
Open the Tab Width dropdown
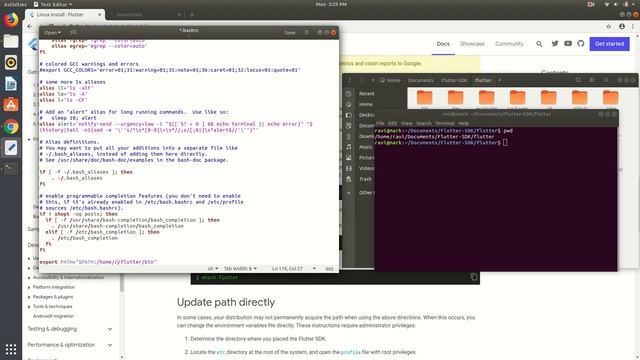(240, 269)
